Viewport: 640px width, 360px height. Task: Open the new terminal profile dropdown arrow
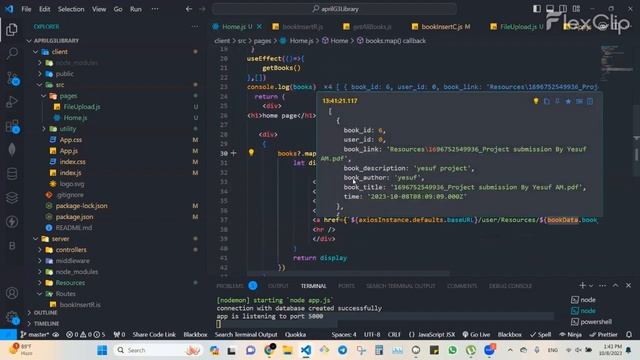coord(591,286)
